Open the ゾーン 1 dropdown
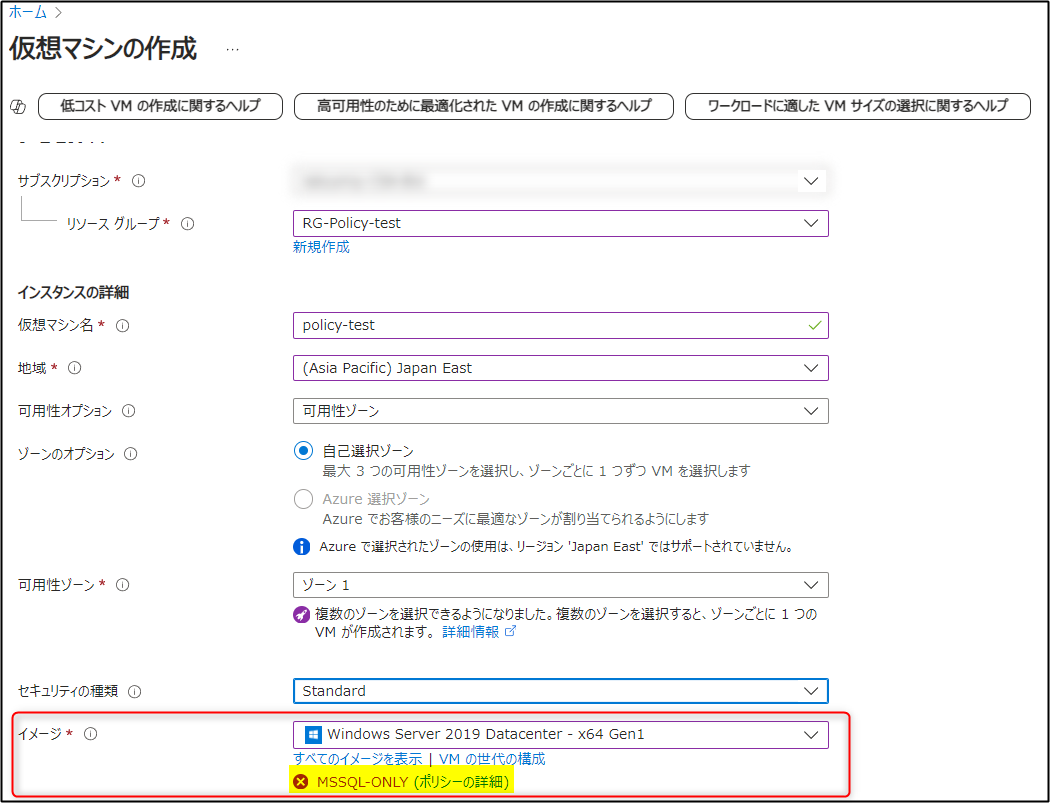This screenshot has height=803, width=1050. point(560,585)
